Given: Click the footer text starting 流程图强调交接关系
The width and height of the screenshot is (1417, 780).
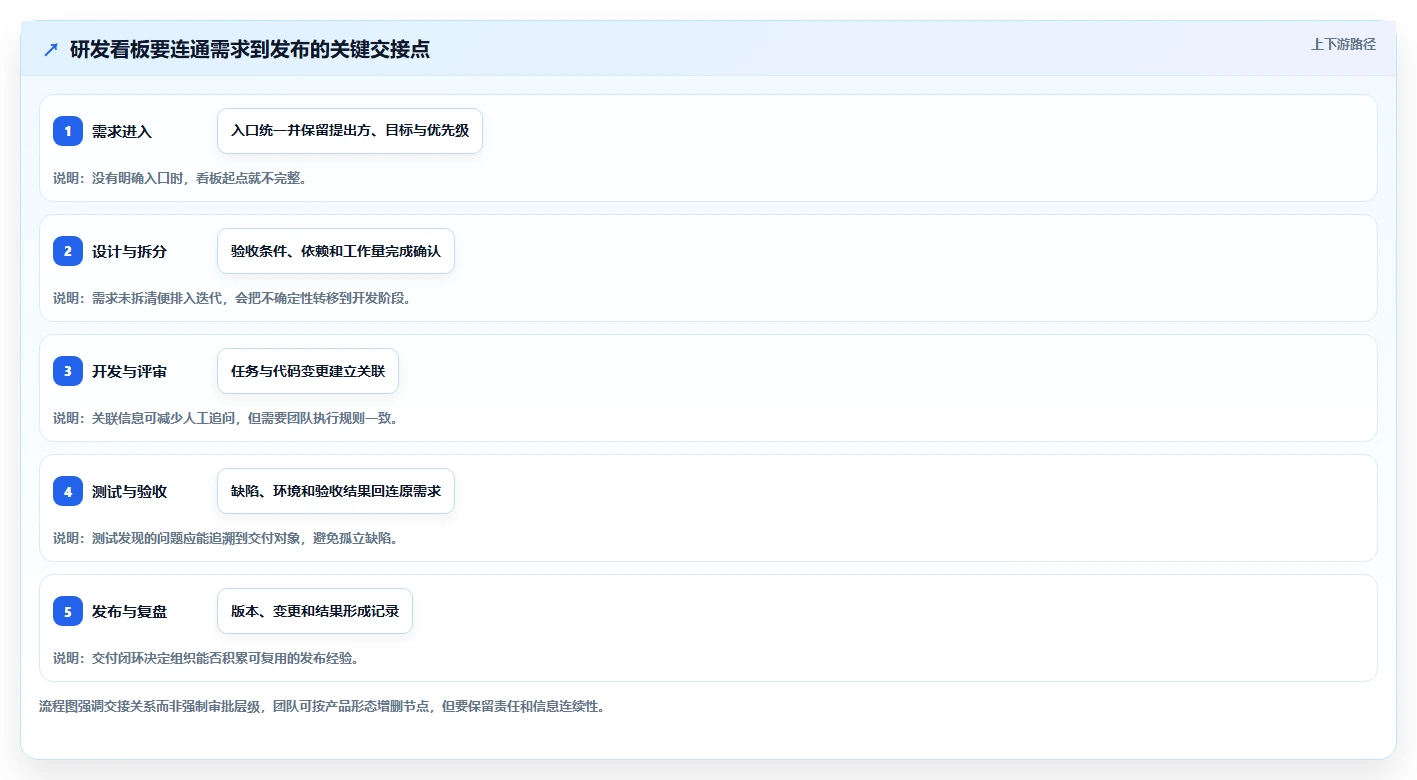Looking at the screenshot, I should 322,706.
